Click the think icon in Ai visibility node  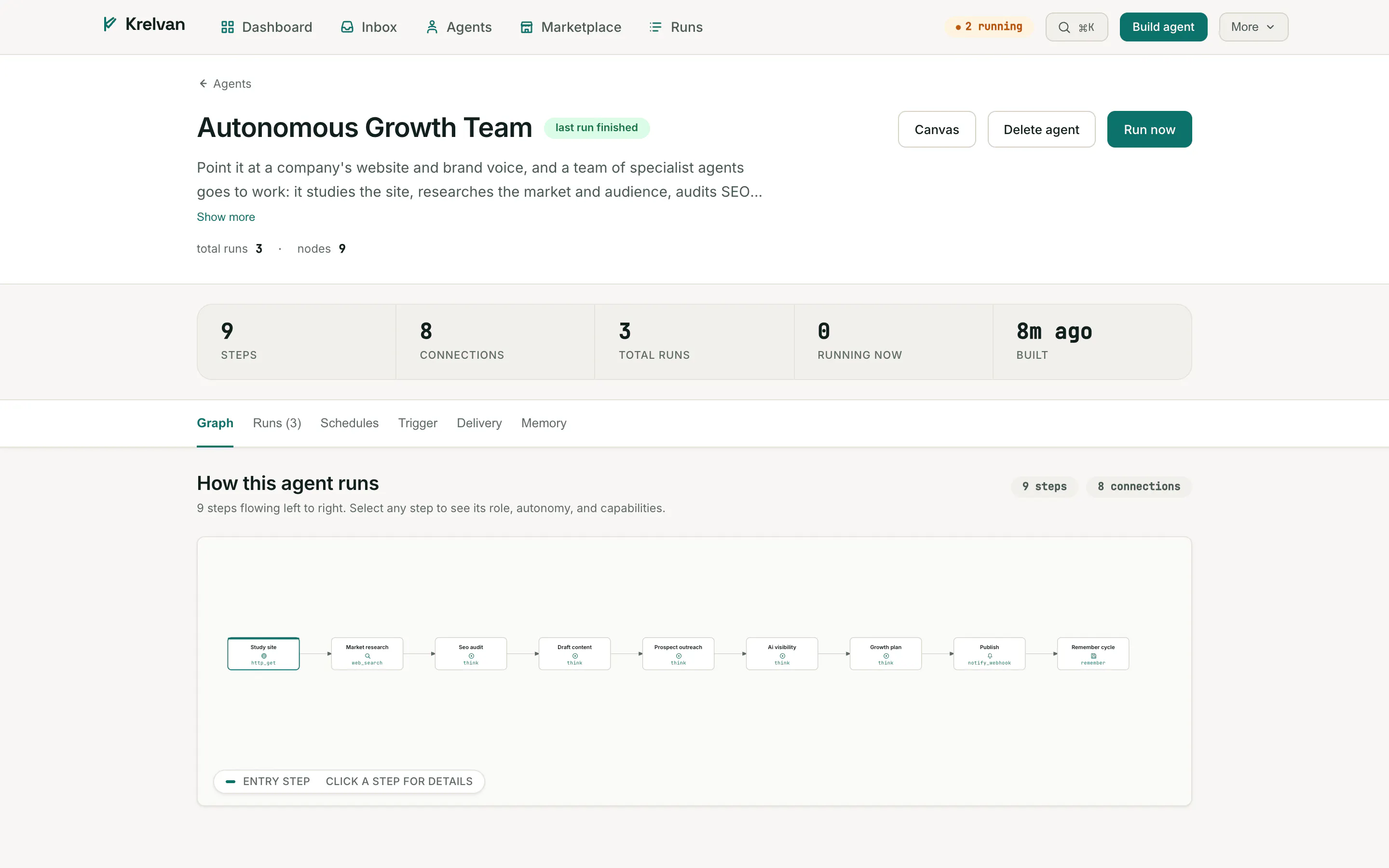[782, 656]
